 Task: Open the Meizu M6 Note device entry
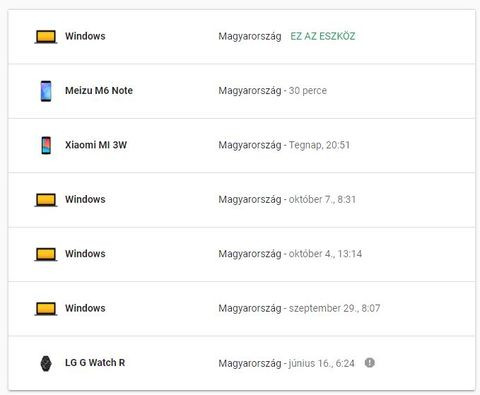point(242,91)
